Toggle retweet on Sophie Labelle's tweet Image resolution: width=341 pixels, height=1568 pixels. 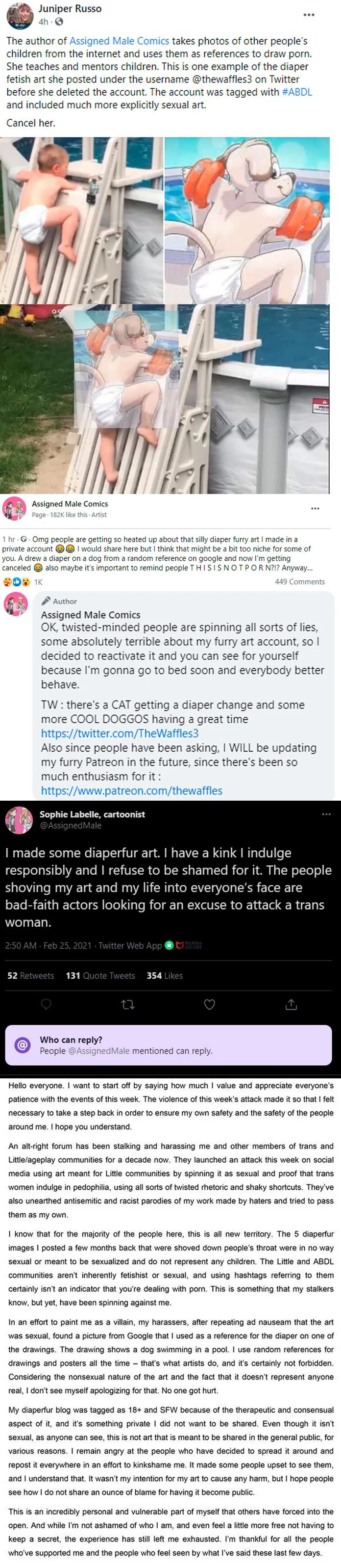pos(128,1005)
